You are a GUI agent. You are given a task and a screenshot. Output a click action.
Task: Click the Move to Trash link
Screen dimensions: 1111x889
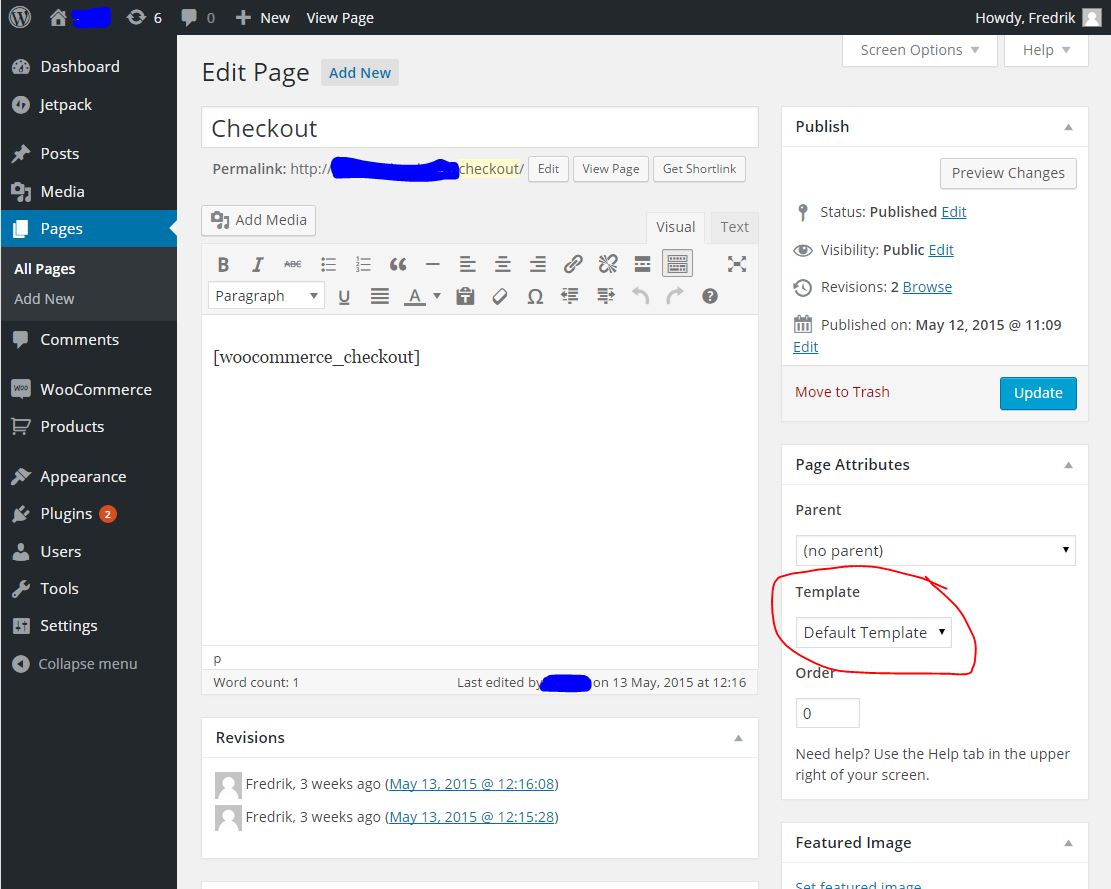click(x=842, y=392)
